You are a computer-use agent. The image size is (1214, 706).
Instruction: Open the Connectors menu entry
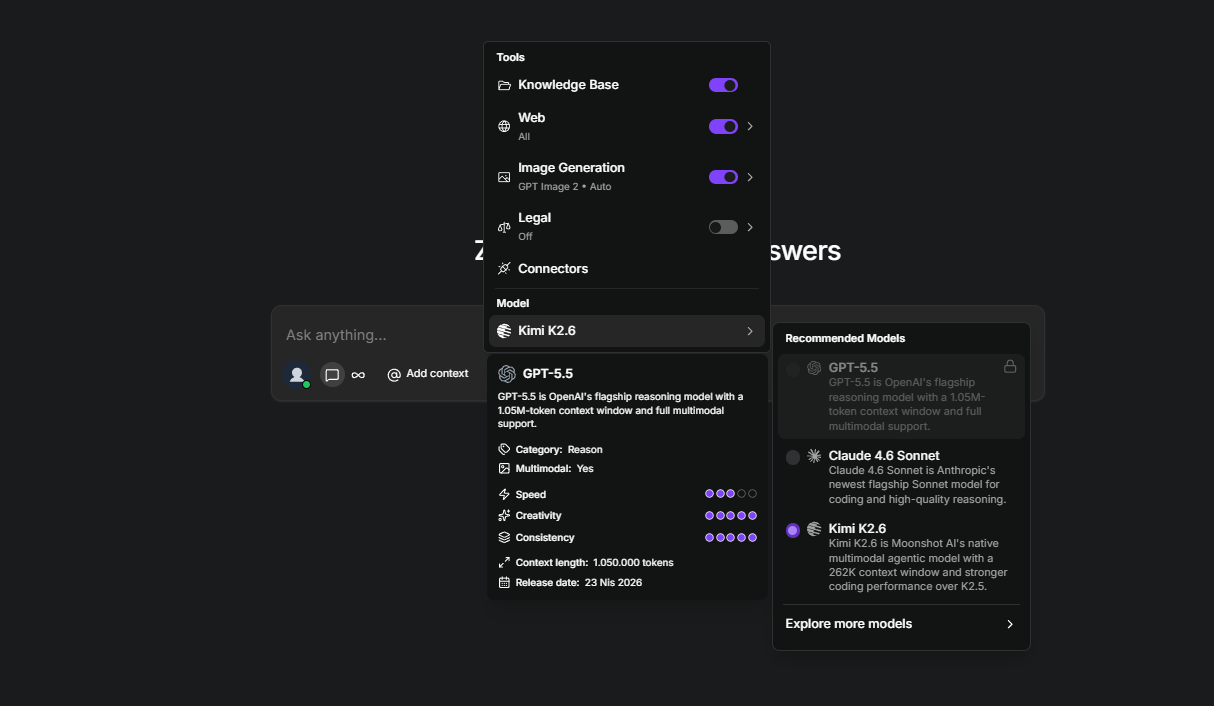627,268
